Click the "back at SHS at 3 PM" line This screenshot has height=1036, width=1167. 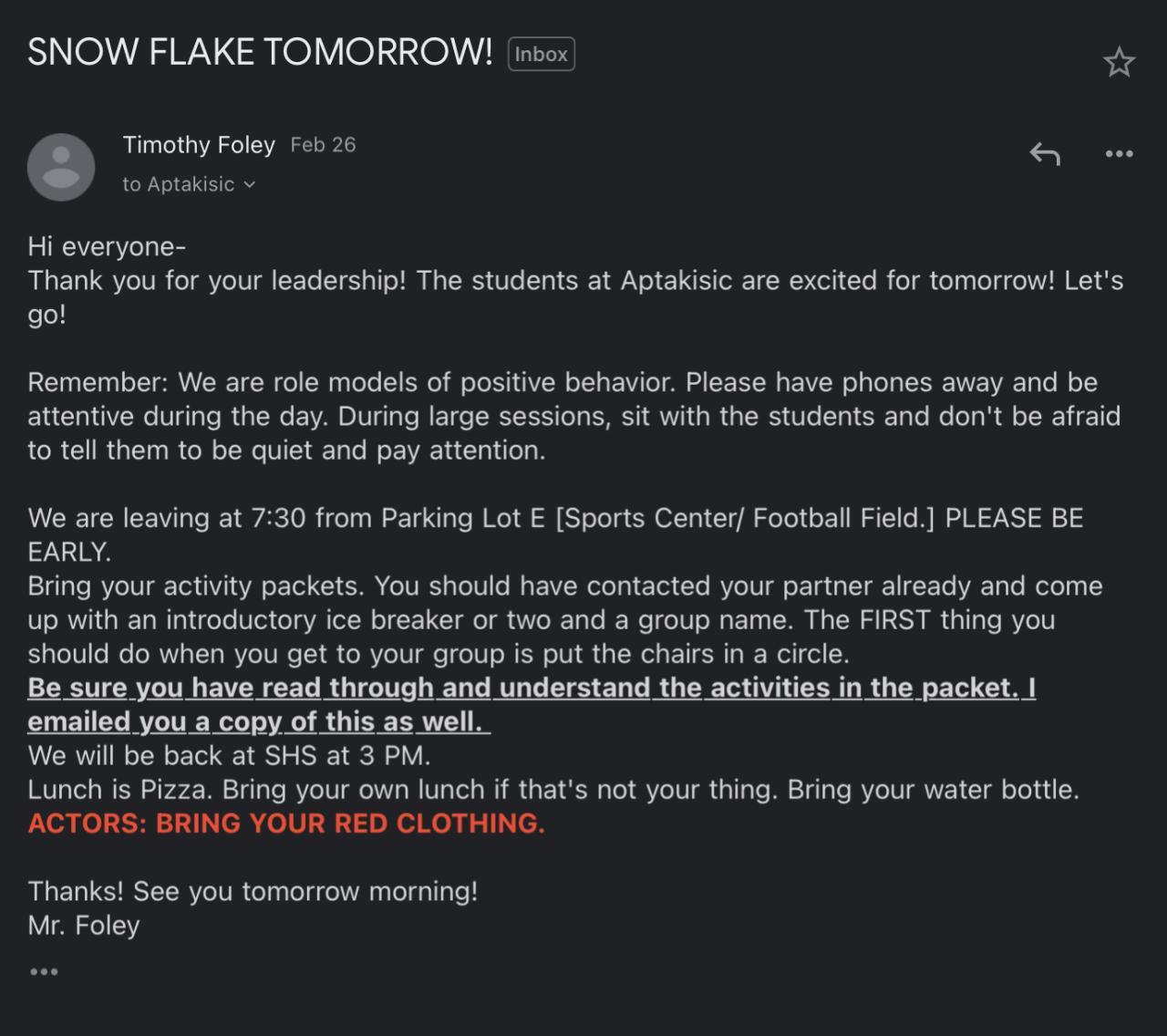(229, 756)
